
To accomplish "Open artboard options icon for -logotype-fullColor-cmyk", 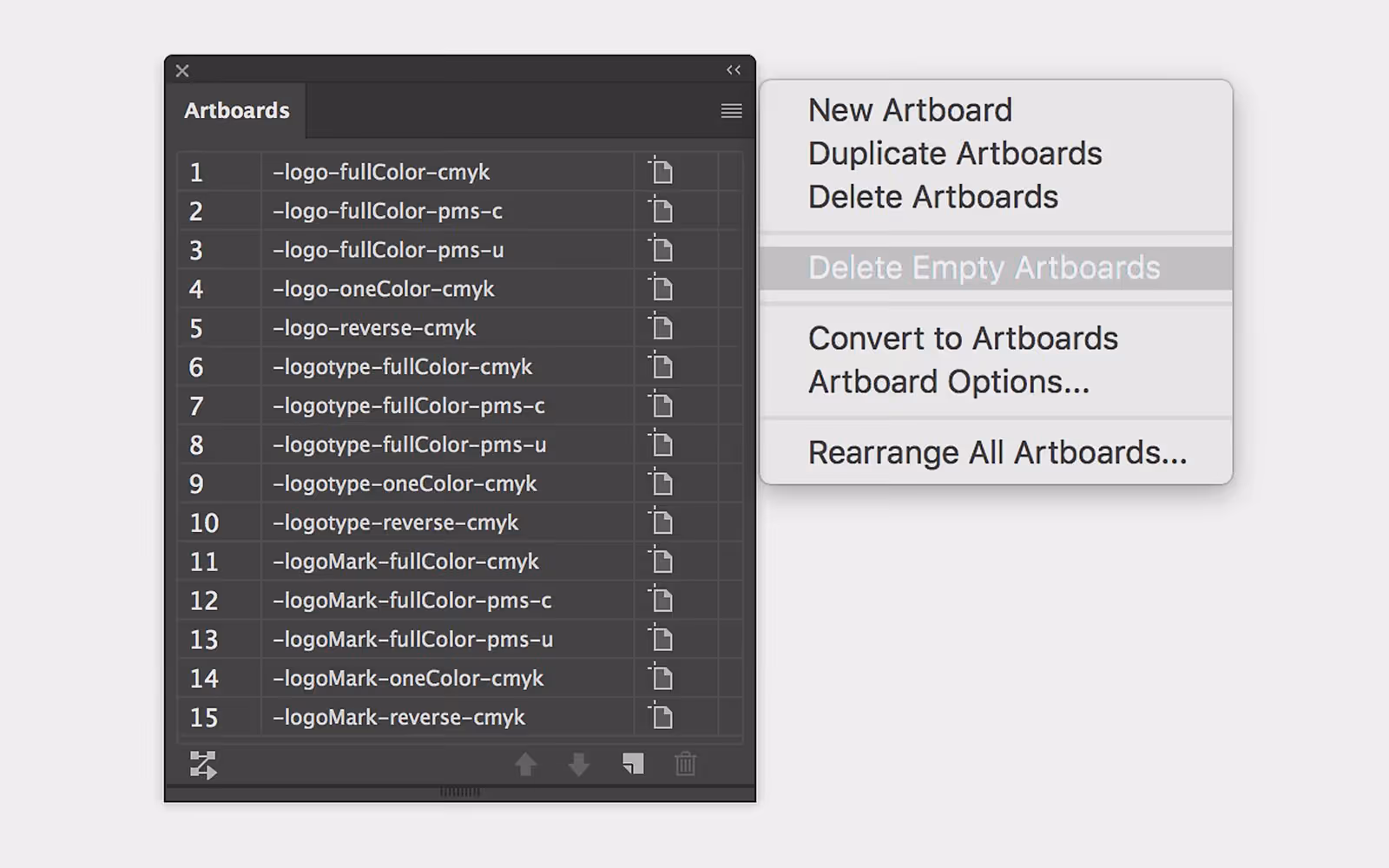I will [x=661, y=366].
